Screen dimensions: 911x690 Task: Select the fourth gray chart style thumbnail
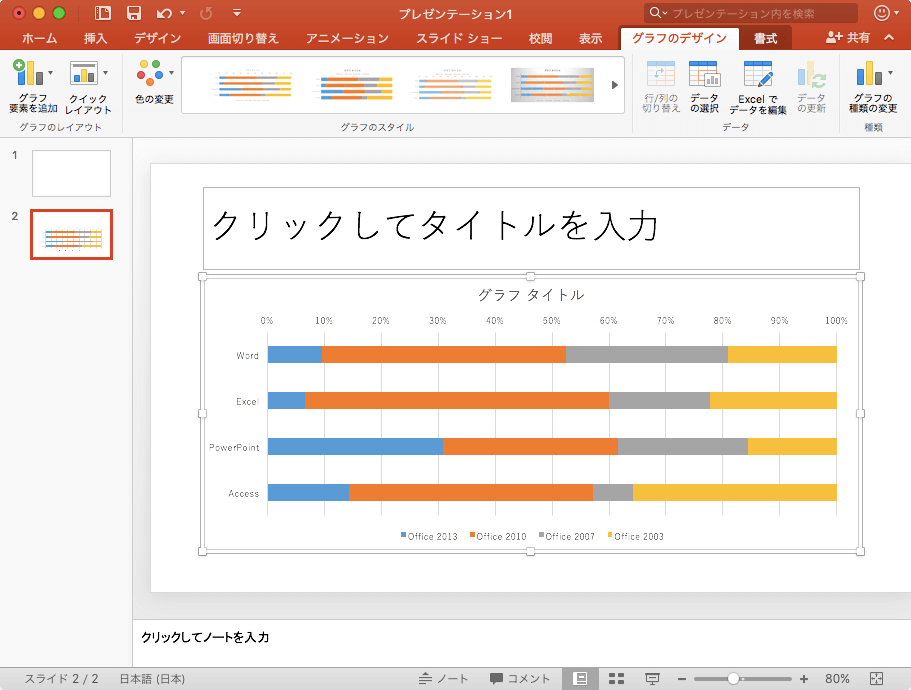pos(553,85)
